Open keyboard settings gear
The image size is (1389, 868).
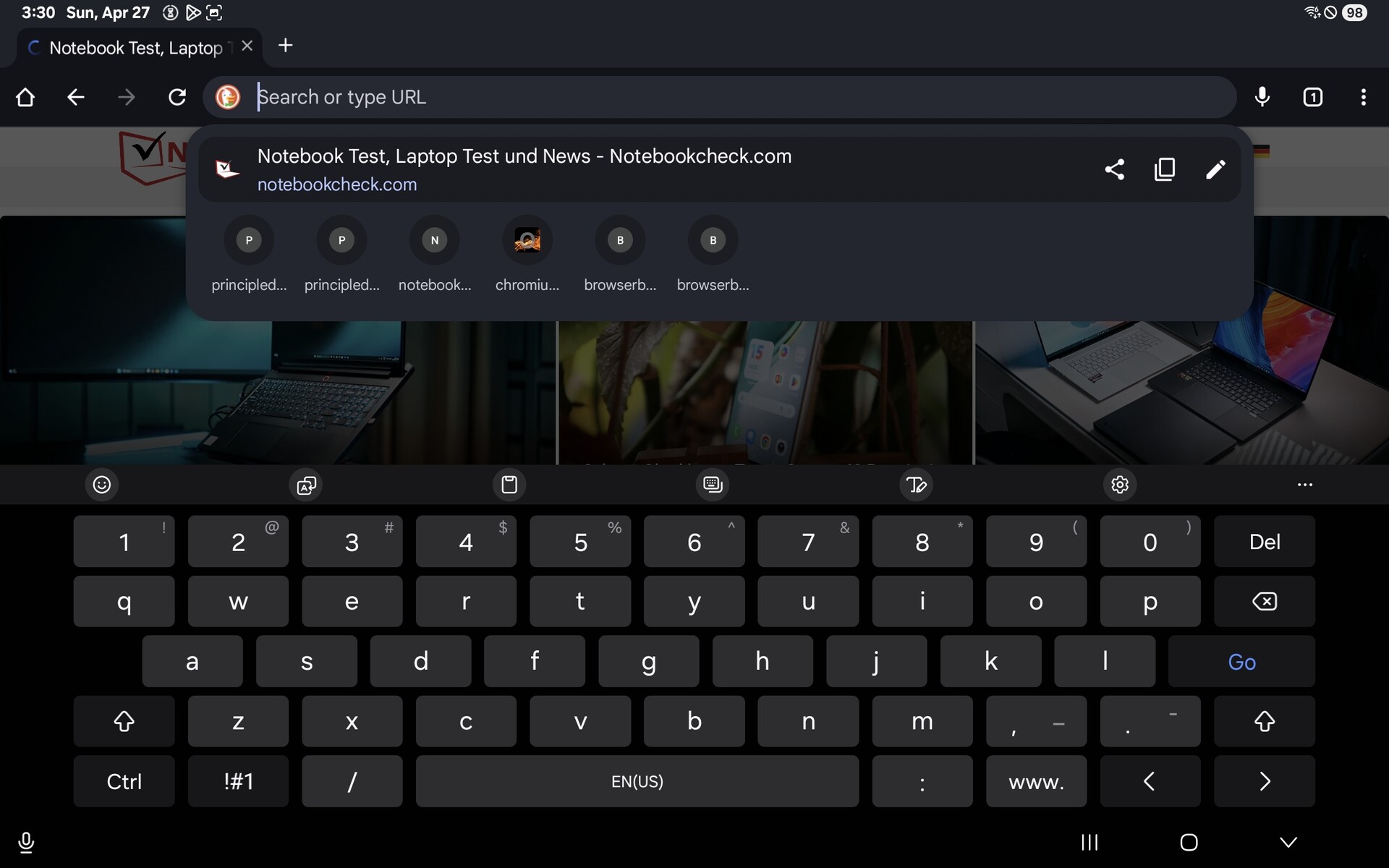click(1120, 485)
